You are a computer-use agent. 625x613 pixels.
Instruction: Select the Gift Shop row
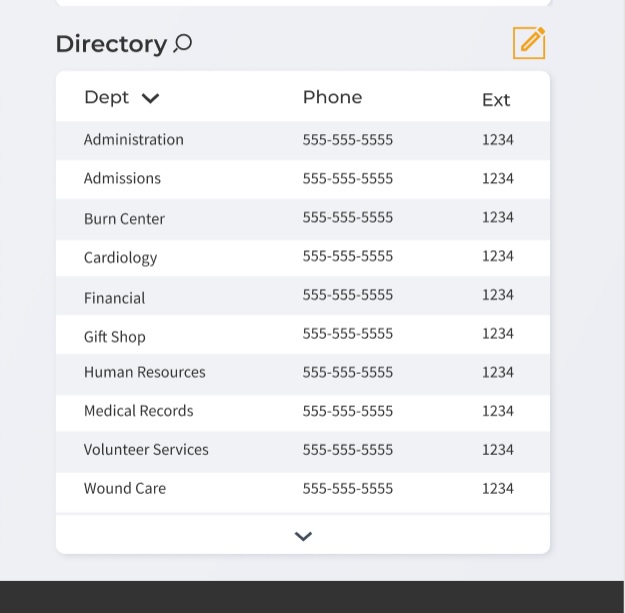[114, 336]
